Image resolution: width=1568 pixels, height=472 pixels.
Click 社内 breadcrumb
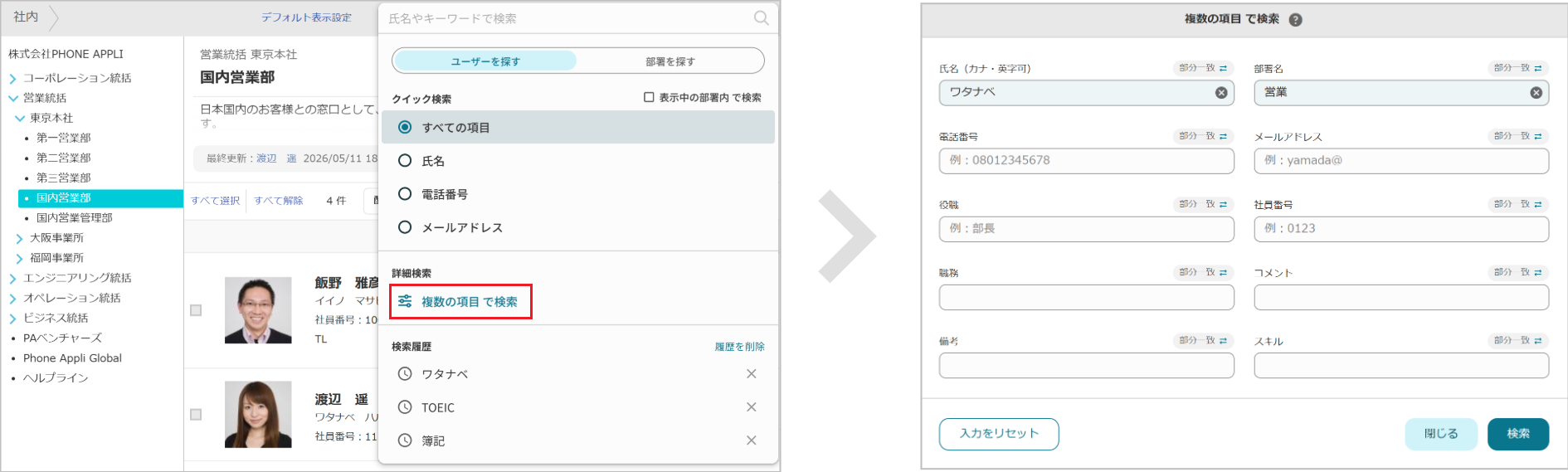click(26, 17)
